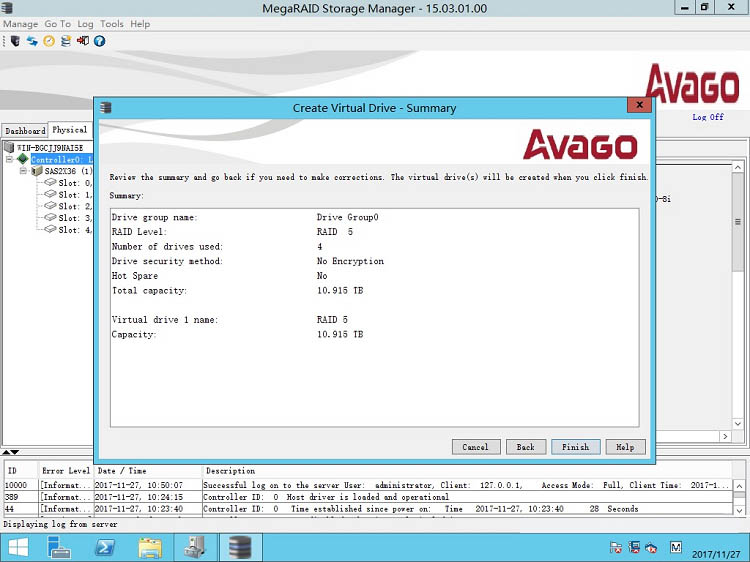Open File Explorer from the taskbar
The image size is (750, 562).
click(150, 548)
